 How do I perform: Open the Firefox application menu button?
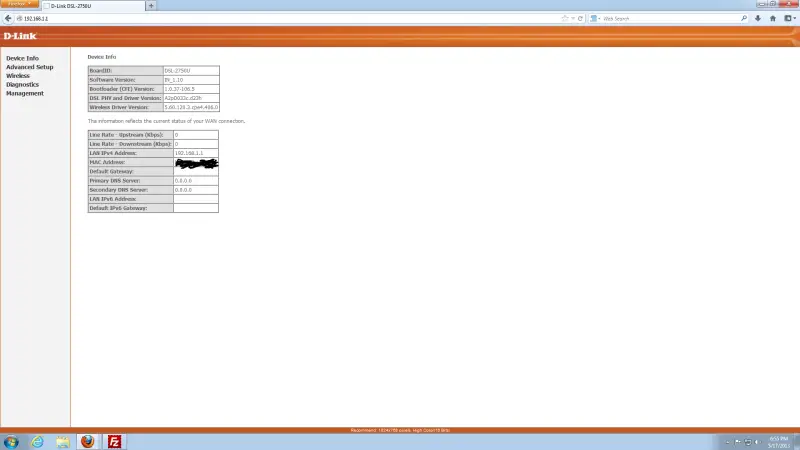coord(19,4)
